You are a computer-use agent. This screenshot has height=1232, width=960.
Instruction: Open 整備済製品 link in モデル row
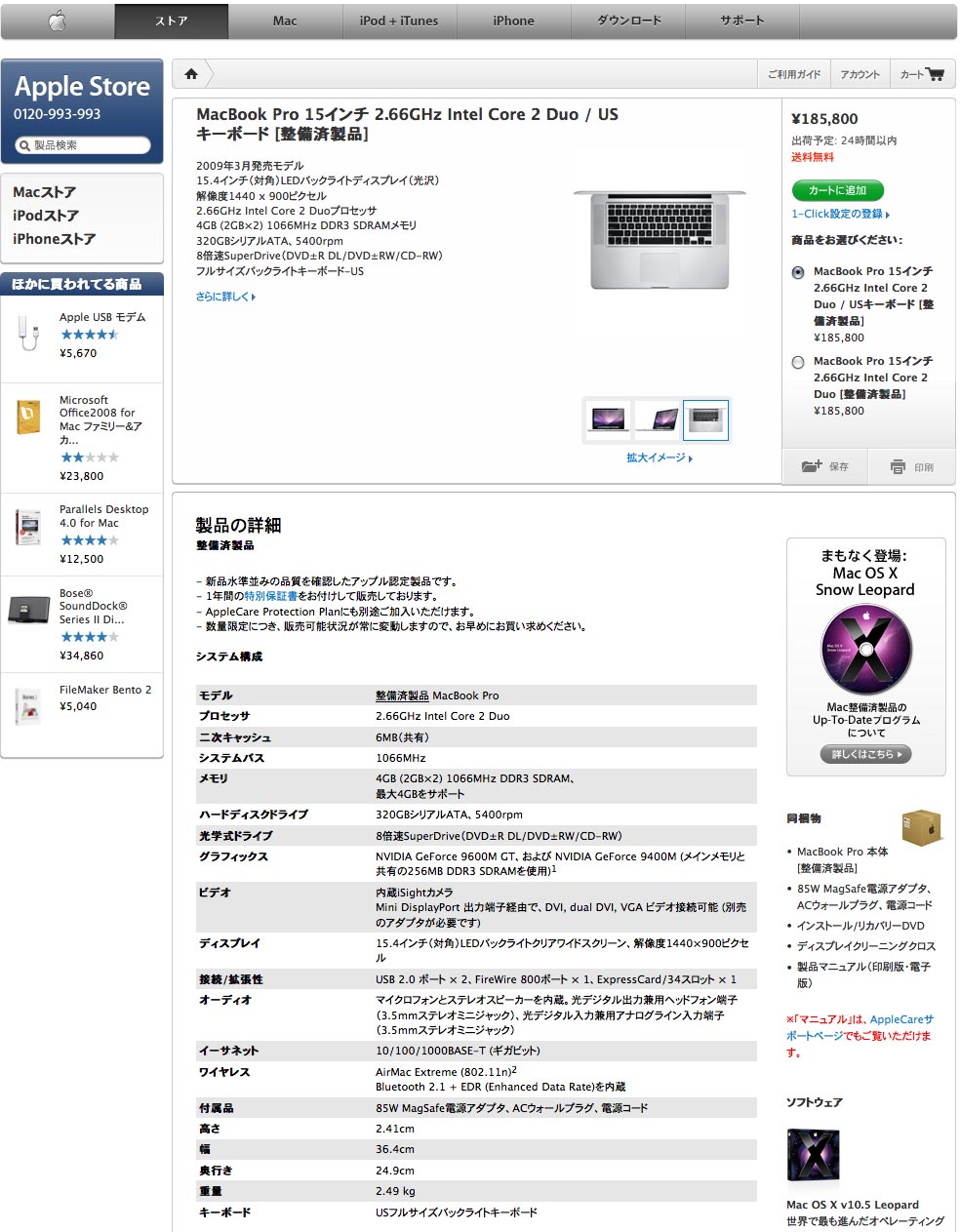pos(402,695)
